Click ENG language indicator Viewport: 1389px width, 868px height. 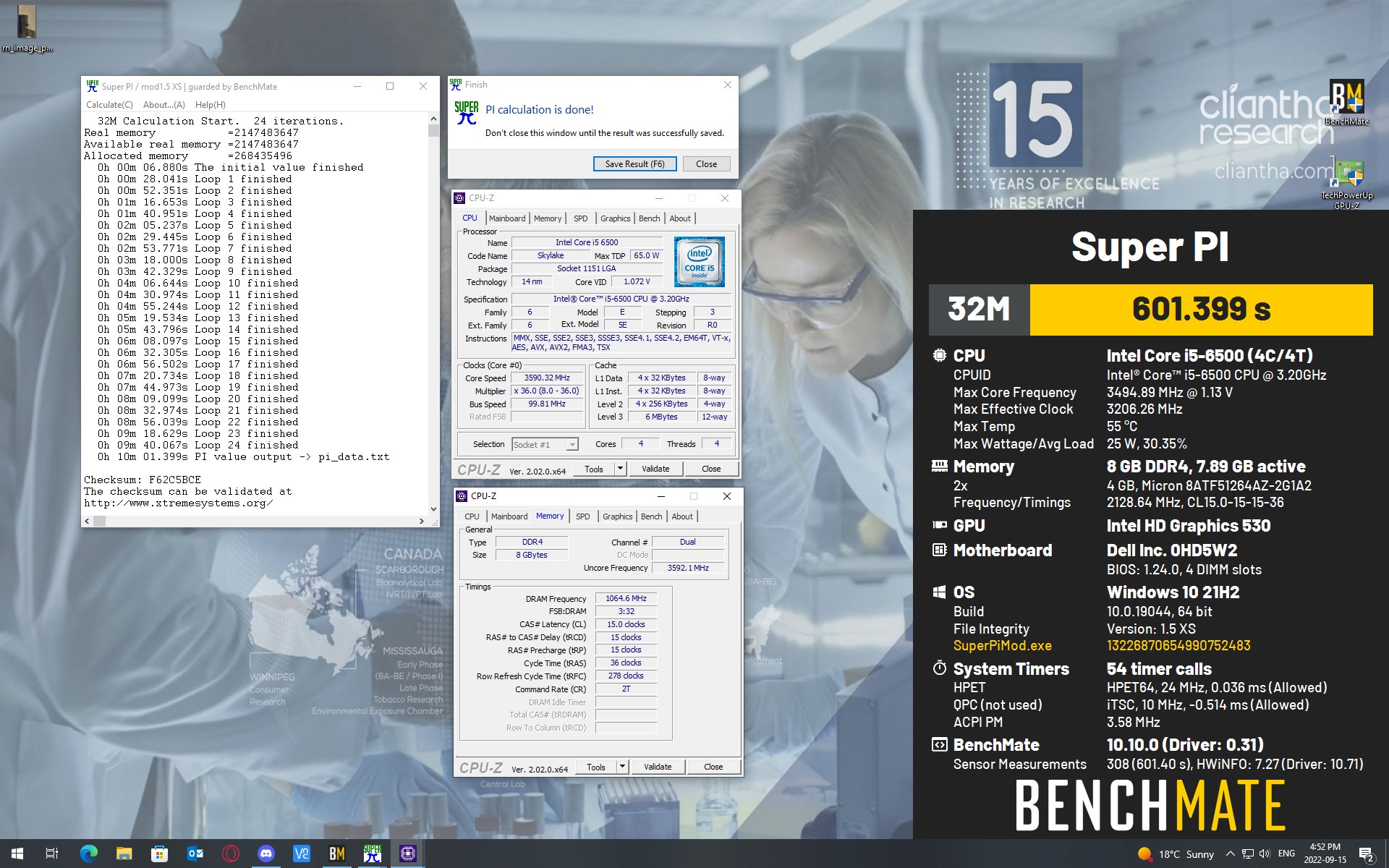coord(1286,854)
